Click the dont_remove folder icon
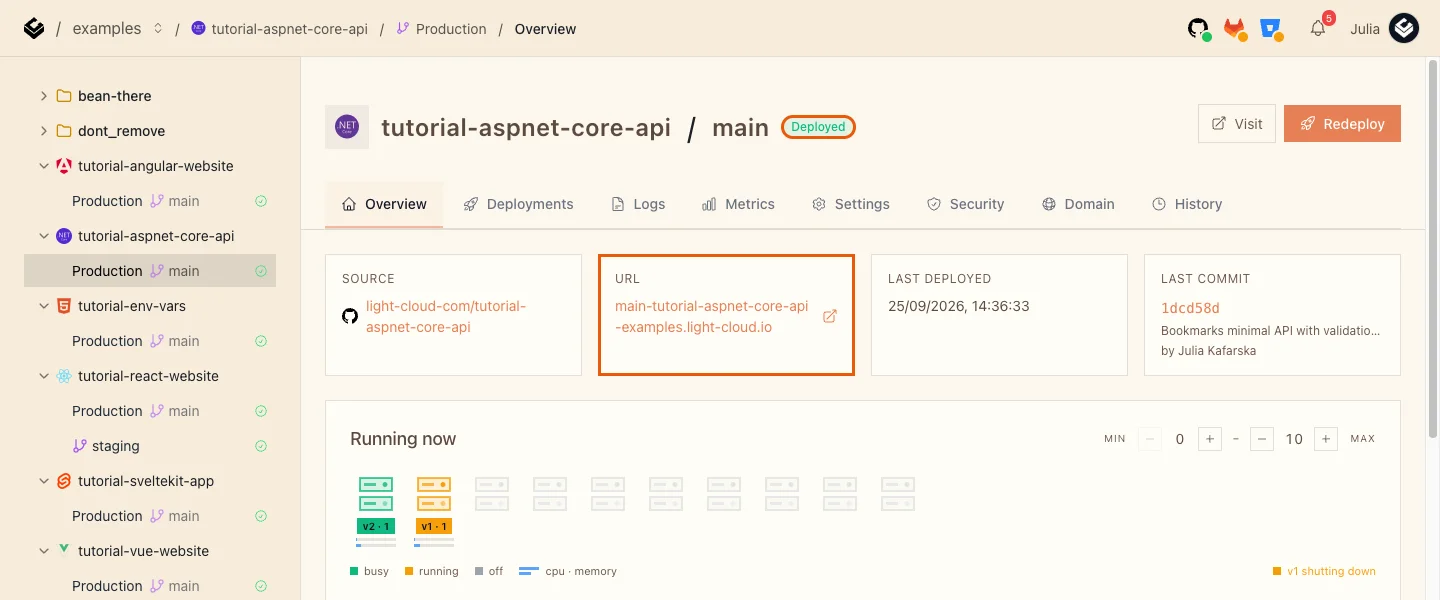 click(64, 131)
